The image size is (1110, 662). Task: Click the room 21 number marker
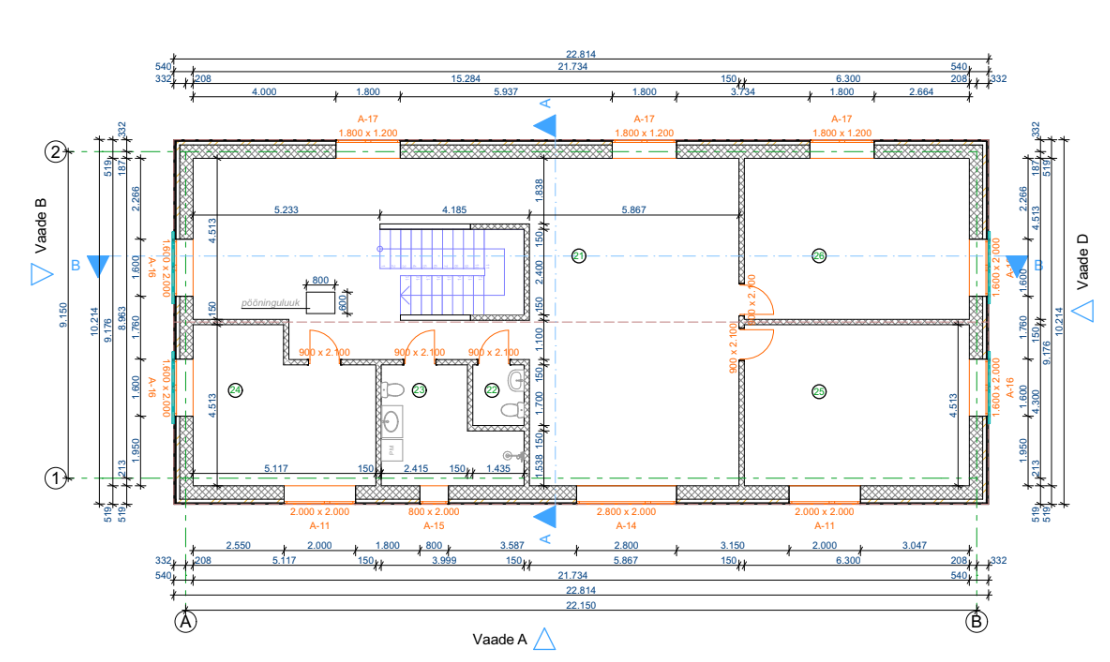[x=578, y=256]
